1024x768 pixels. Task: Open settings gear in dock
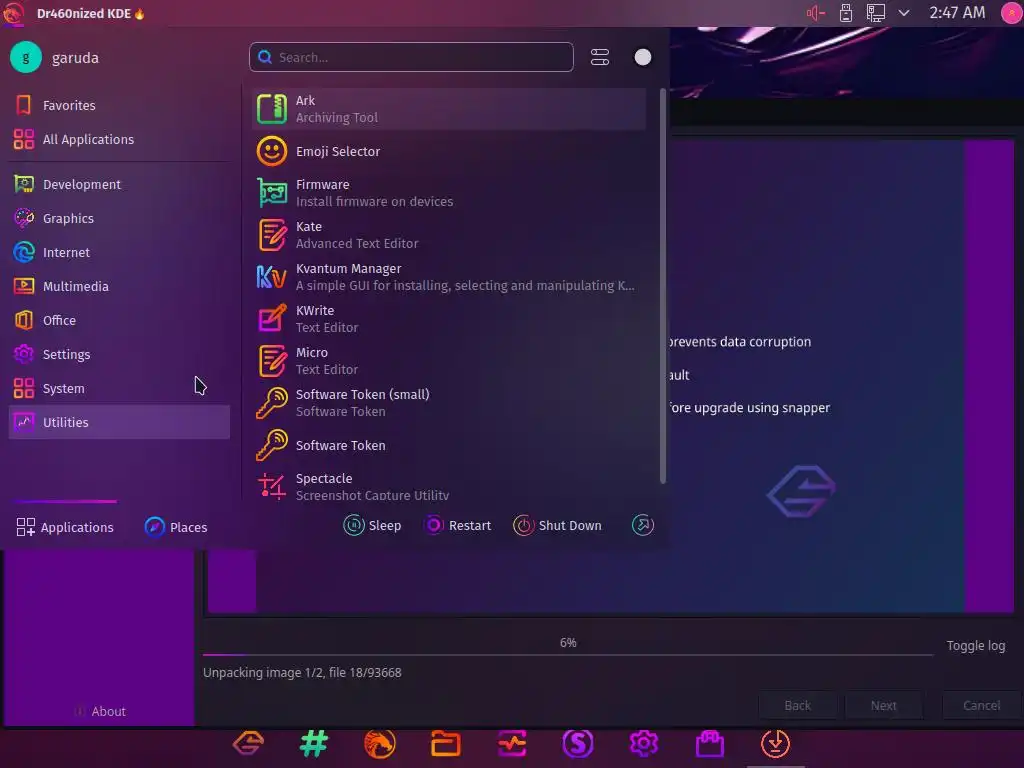coord(644,743)
